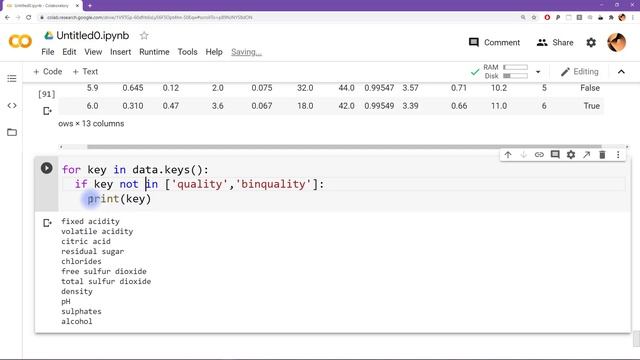This screenshot has width=640, height=360.
Task: Open browser zoom magnifier icon
Action: [523, 18]
